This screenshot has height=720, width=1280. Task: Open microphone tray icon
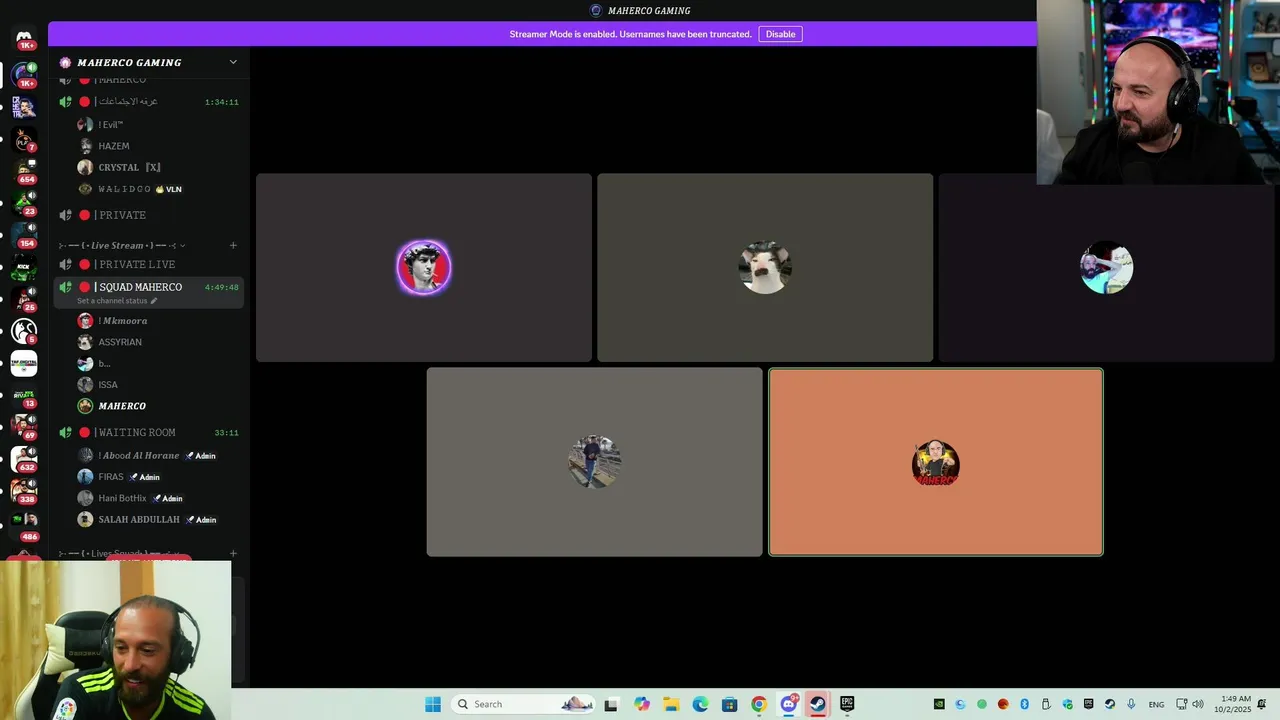(x=1131, y=704)
